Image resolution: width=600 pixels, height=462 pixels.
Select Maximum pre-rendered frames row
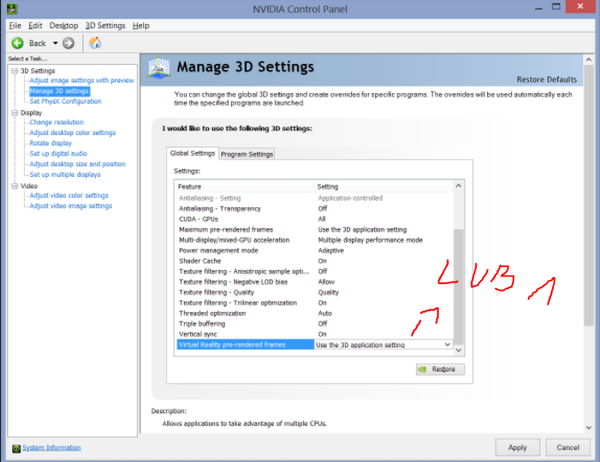point(315,230)
